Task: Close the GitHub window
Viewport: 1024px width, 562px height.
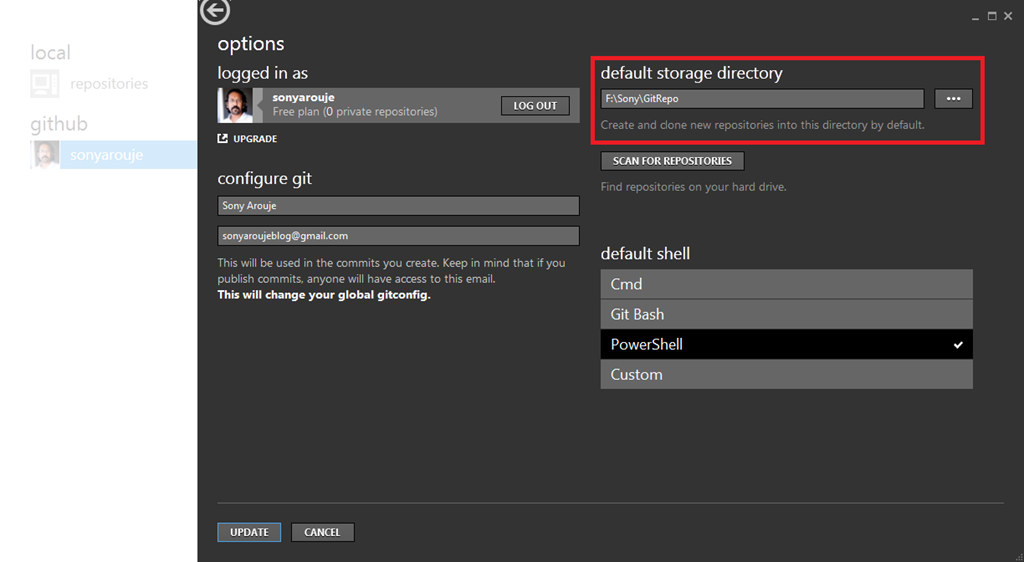Action: [1008, 16]
